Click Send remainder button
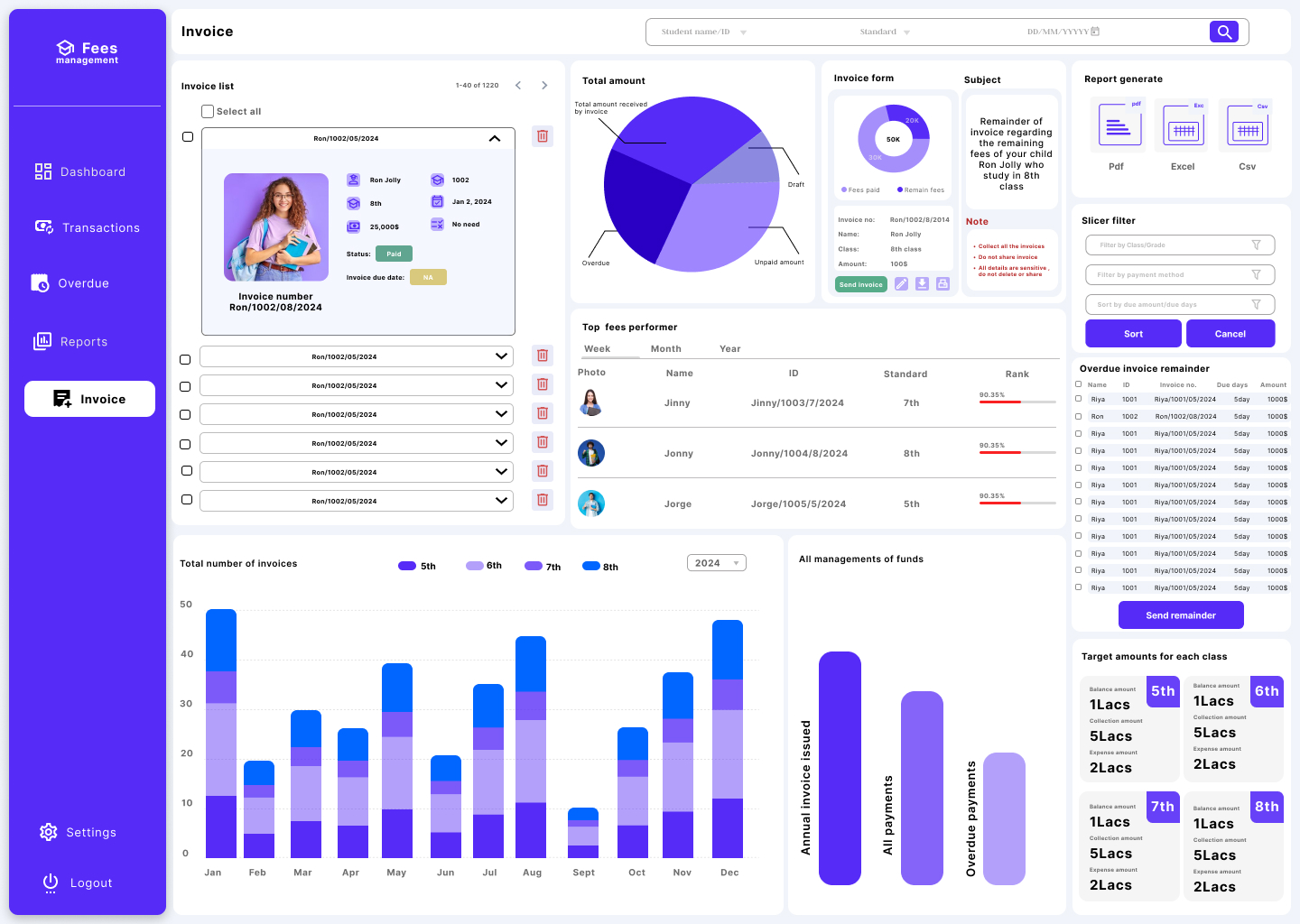The width and height of the screenshot is (1300, 924). click(1181, 615)
